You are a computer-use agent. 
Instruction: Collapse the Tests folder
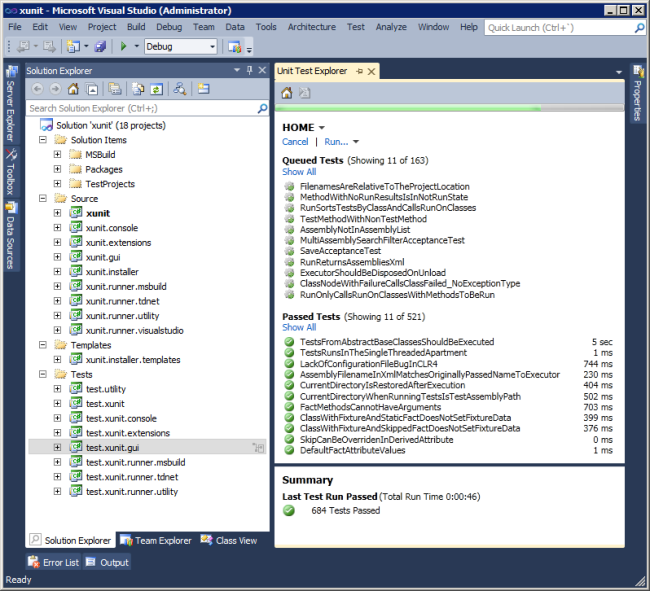point(43,374)
